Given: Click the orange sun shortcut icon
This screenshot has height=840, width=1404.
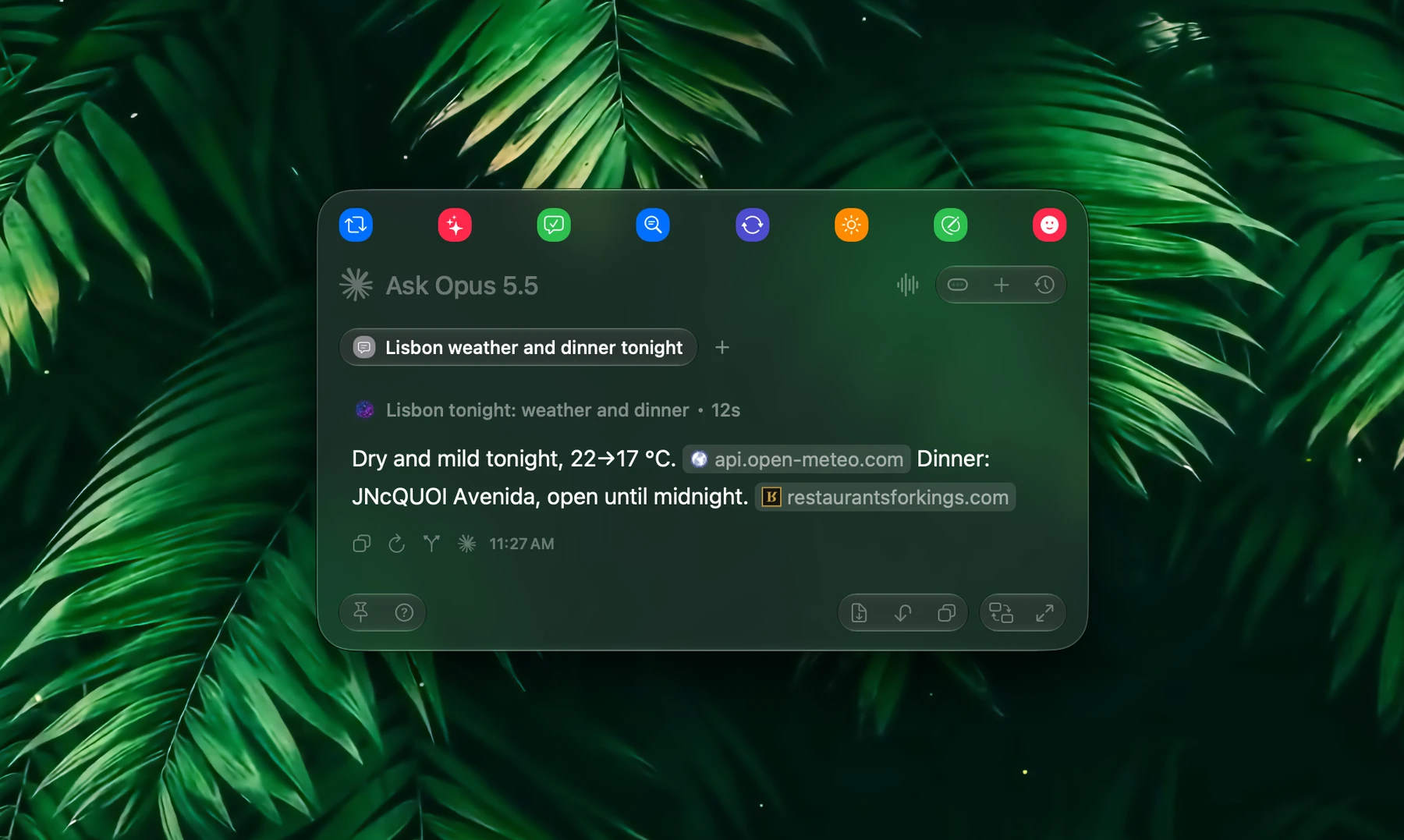Looking at the screenshot, I should pos(851,225).
